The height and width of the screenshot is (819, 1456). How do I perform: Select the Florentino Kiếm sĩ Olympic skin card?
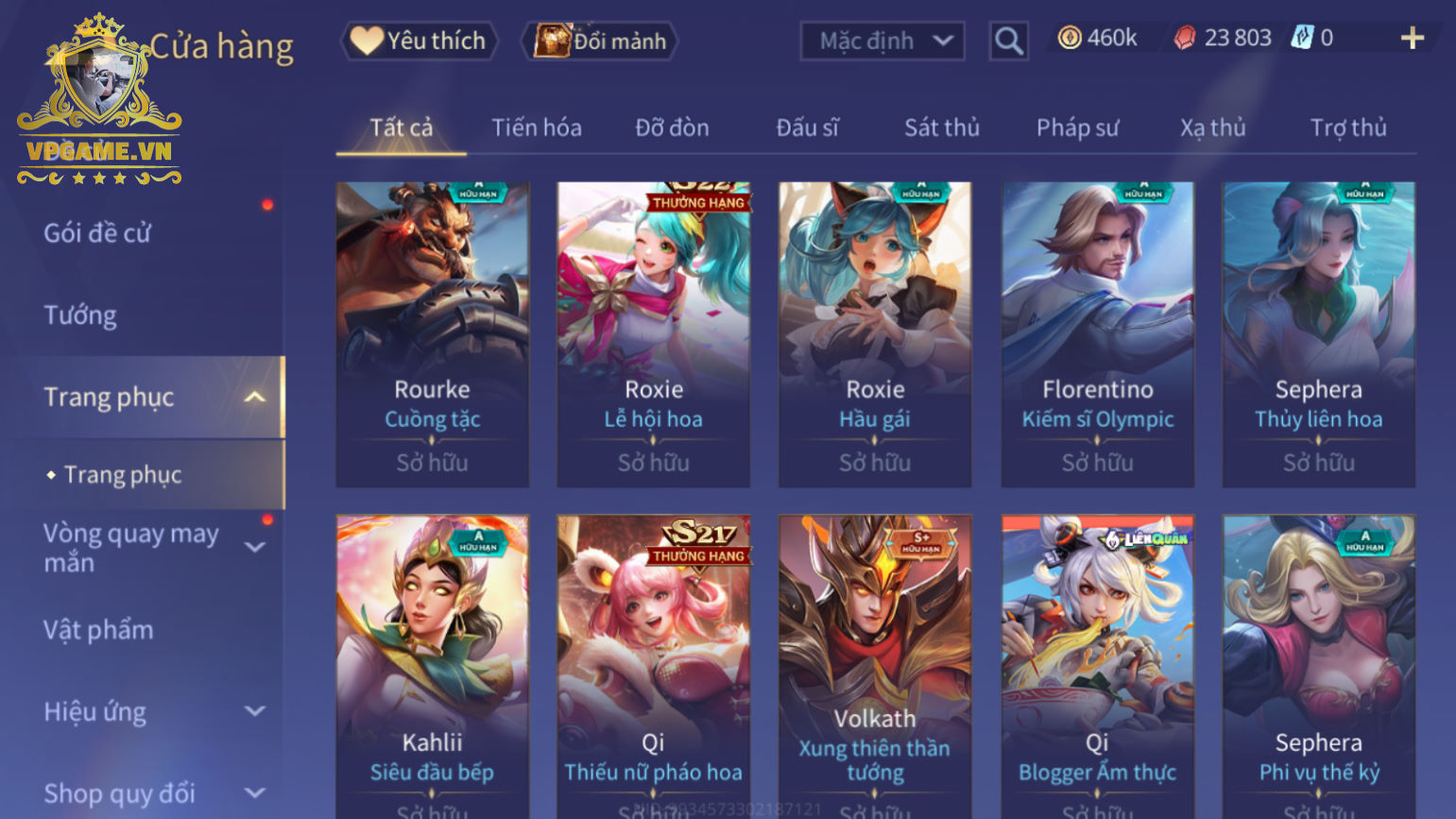(x=1097, y=334)
